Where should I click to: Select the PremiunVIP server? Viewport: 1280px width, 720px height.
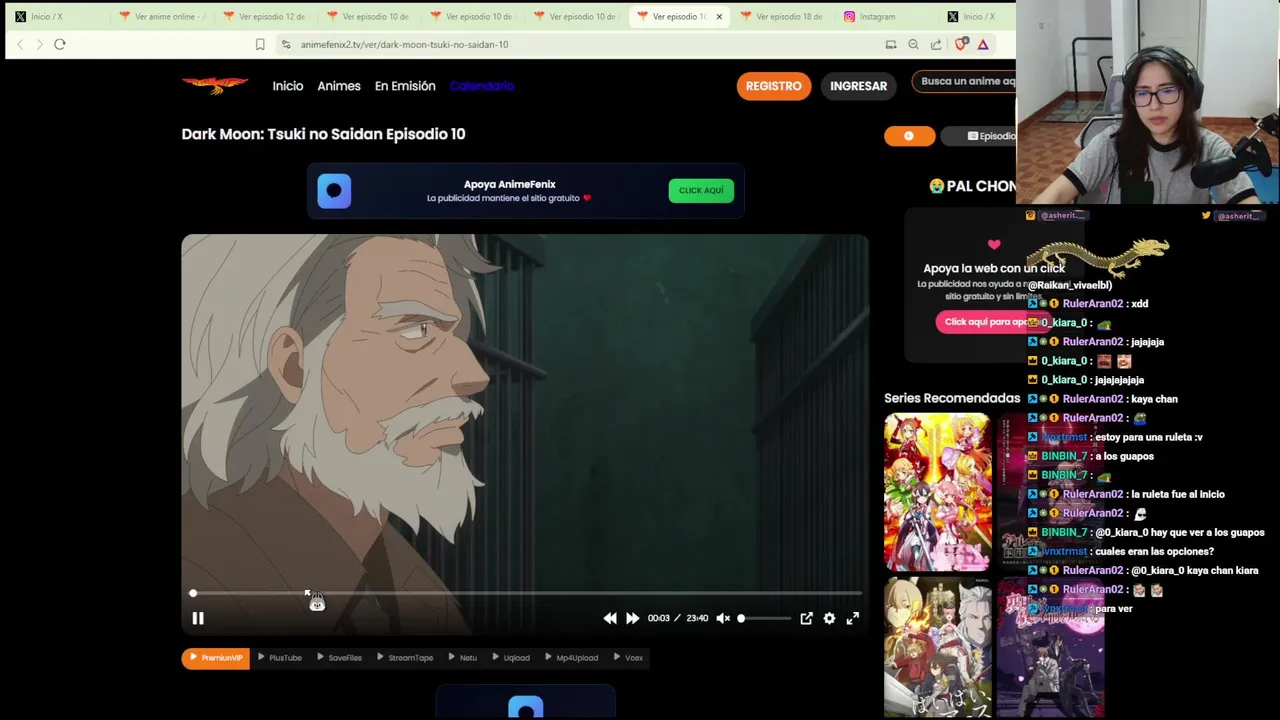pyautogui.click(x=216, y=658)
